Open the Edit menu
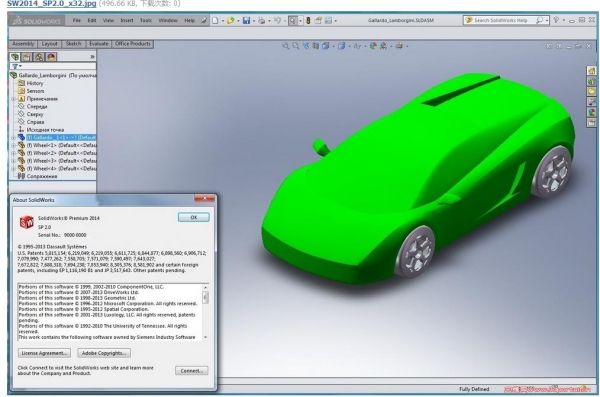 click(x=92, y=20)
